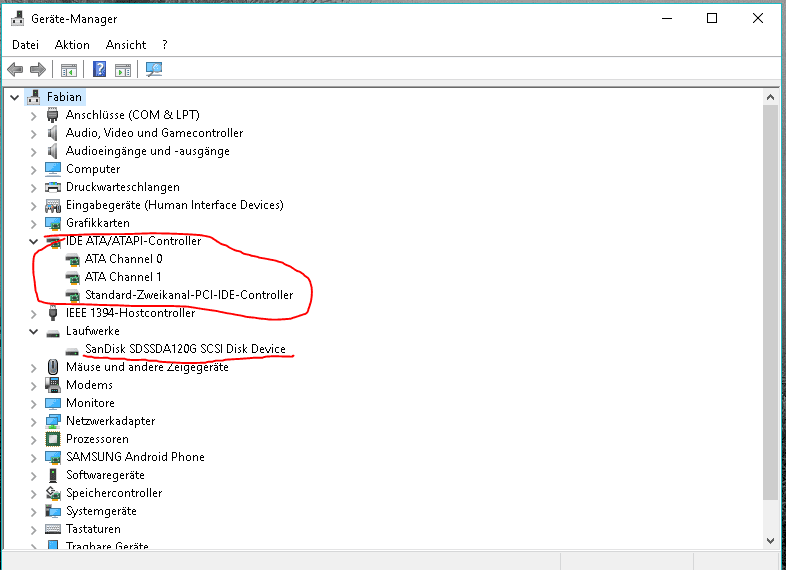Select the Laufwerke label
The image size is (786, 570).
tap(93, 331)
